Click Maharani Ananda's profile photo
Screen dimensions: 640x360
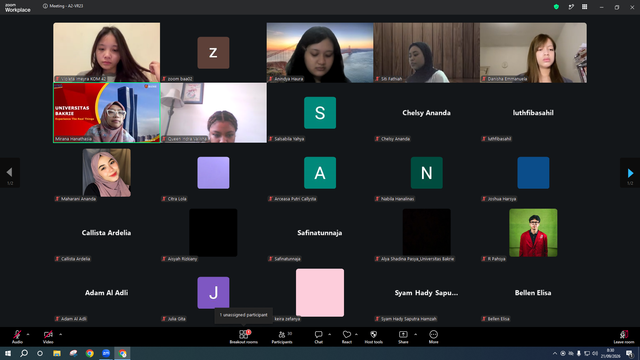point(107,173)
